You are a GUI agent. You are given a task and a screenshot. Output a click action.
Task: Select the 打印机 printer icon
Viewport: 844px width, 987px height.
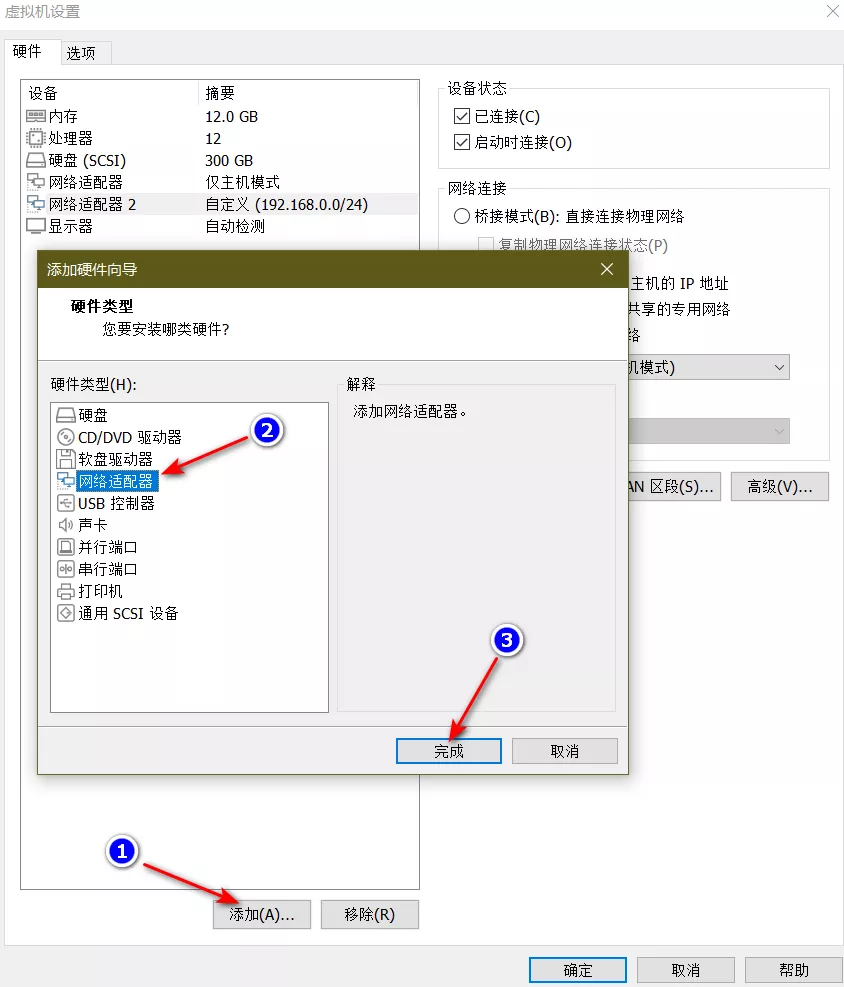coord(66,591)
